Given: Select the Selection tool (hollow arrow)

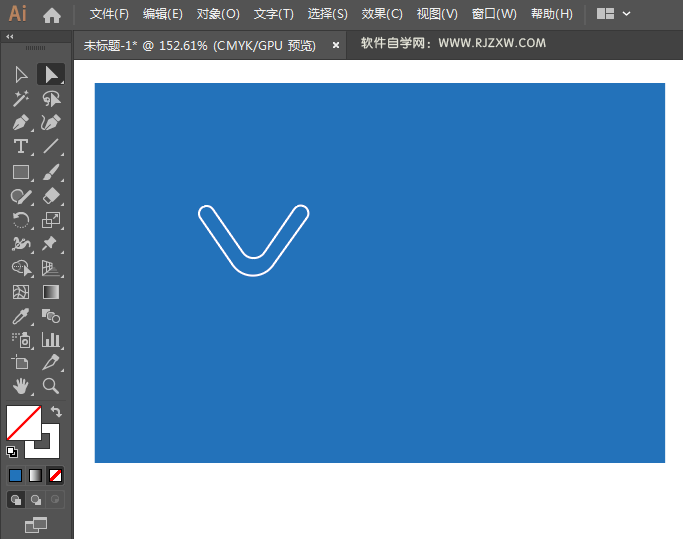Looking at the screenshot, I should [21, 75].
